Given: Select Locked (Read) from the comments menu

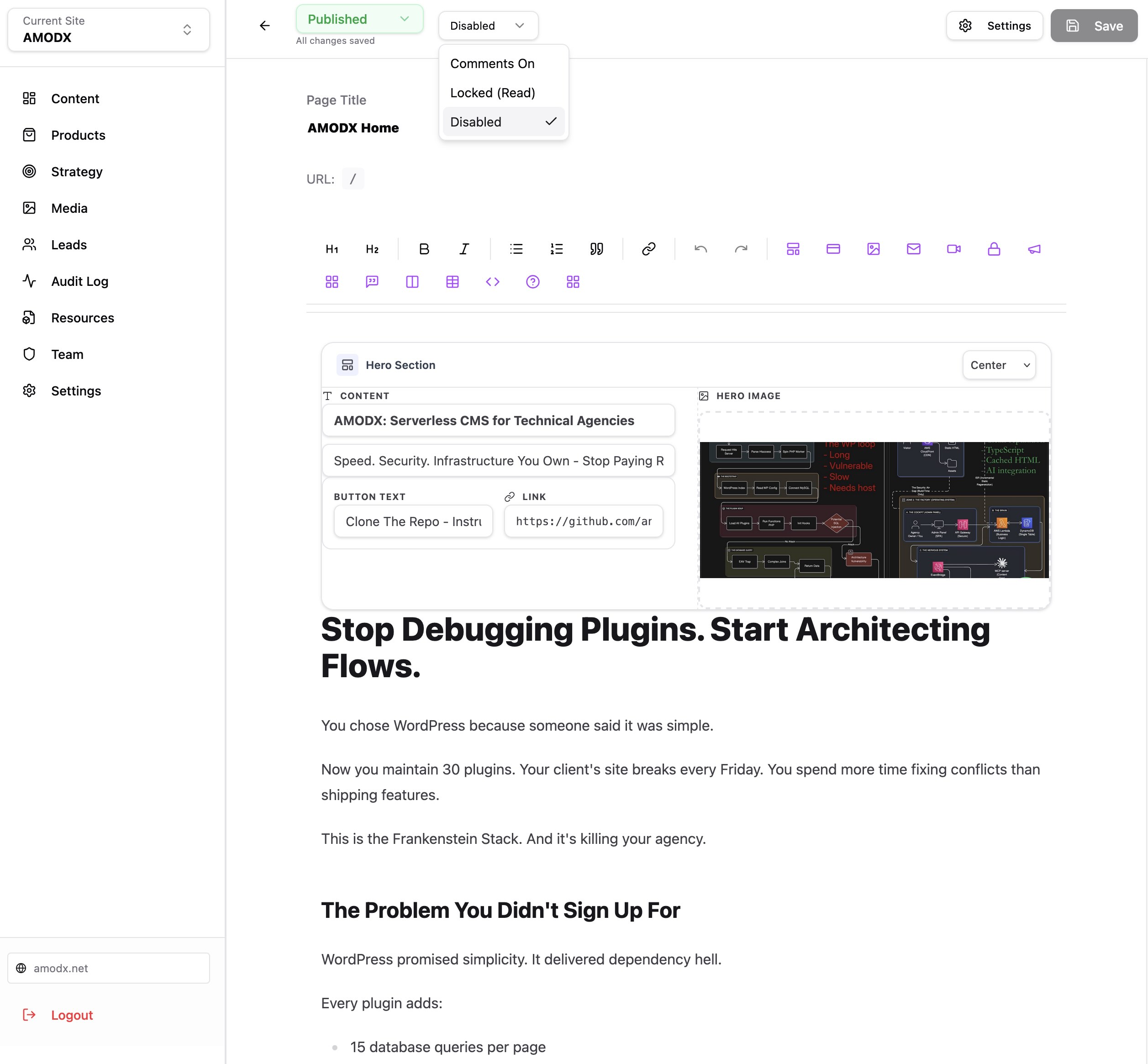Looking at the screenshot, I should point(493,92).
